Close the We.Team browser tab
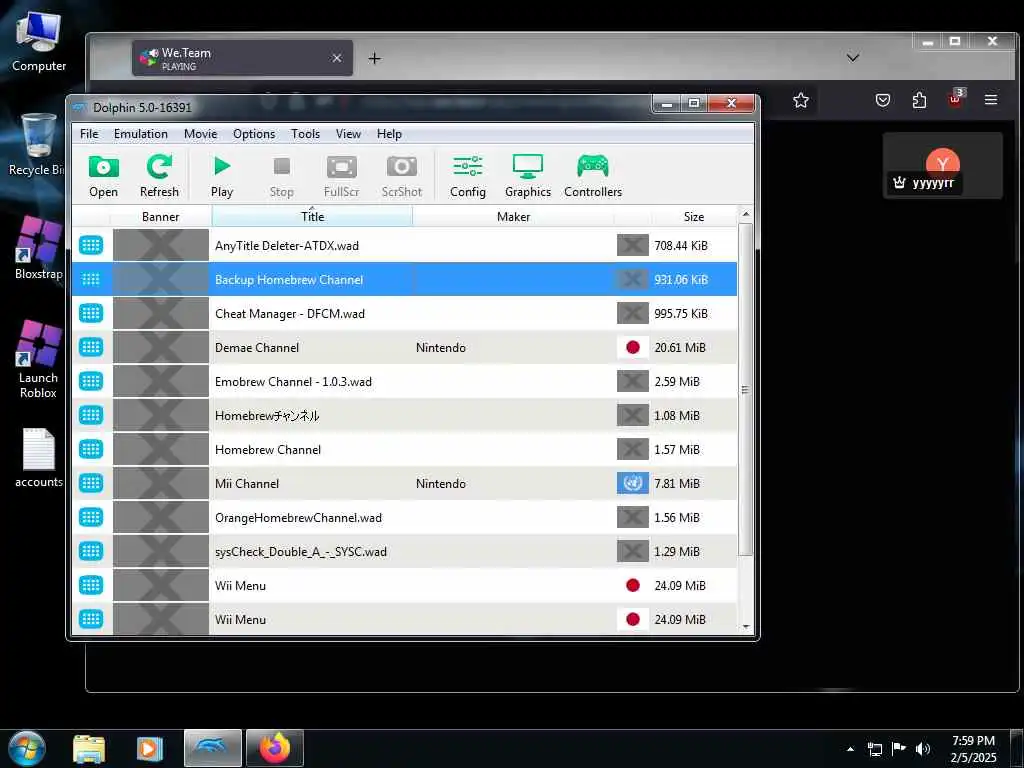The image size is (1024, 768). tap(337, 58)
